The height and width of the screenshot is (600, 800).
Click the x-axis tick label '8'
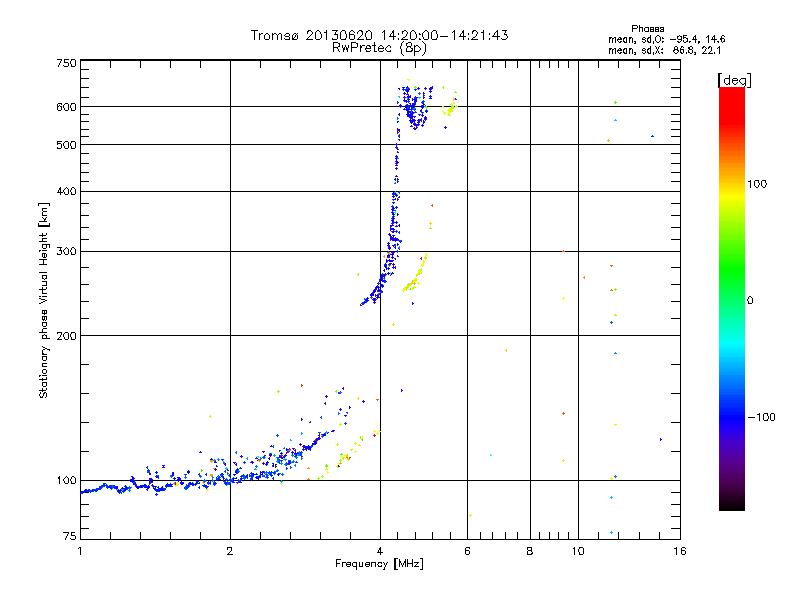click(x=530, y=551)
